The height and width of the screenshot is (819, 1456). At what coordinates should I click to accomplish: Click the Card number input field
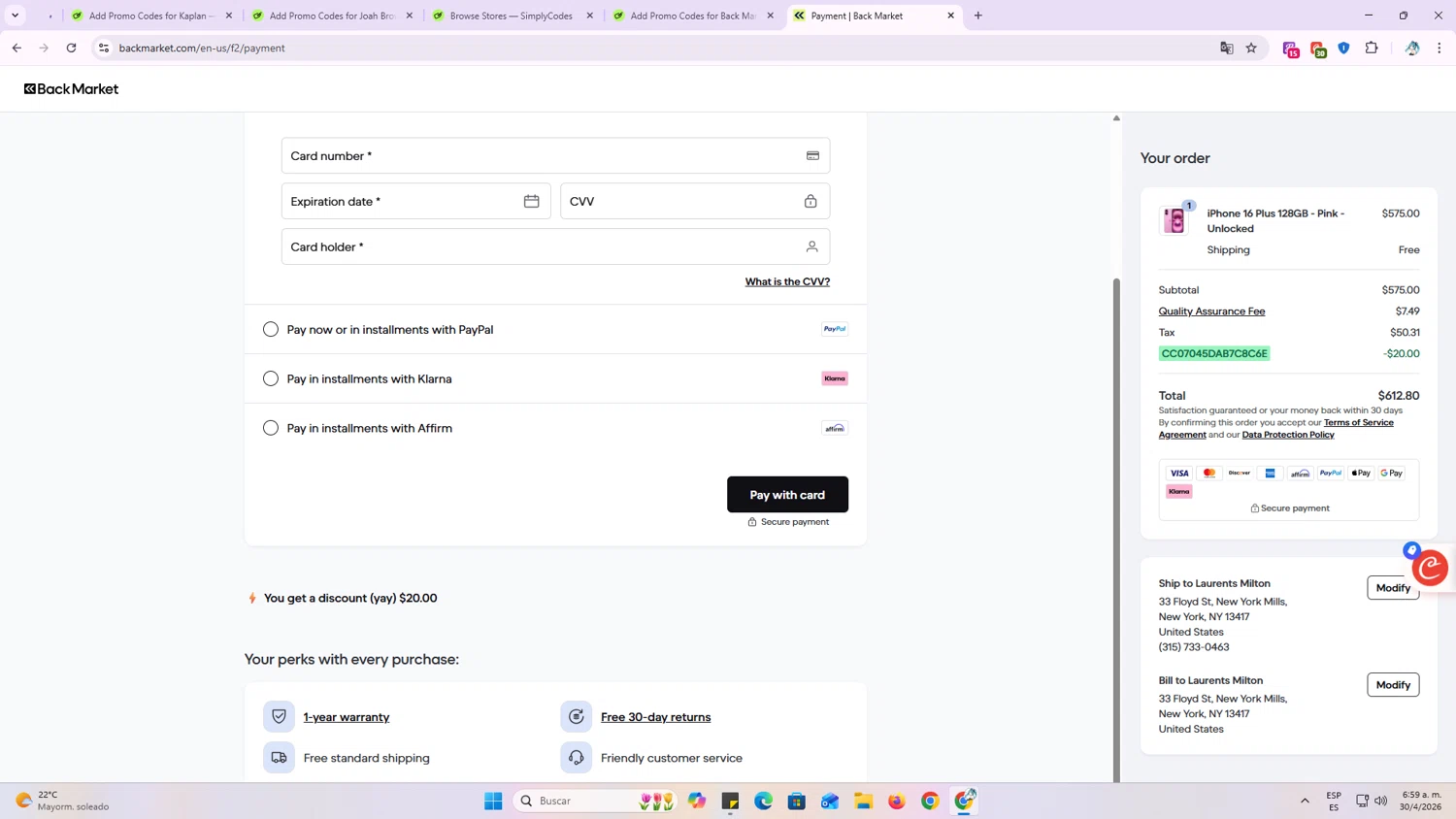pos(555,155)
